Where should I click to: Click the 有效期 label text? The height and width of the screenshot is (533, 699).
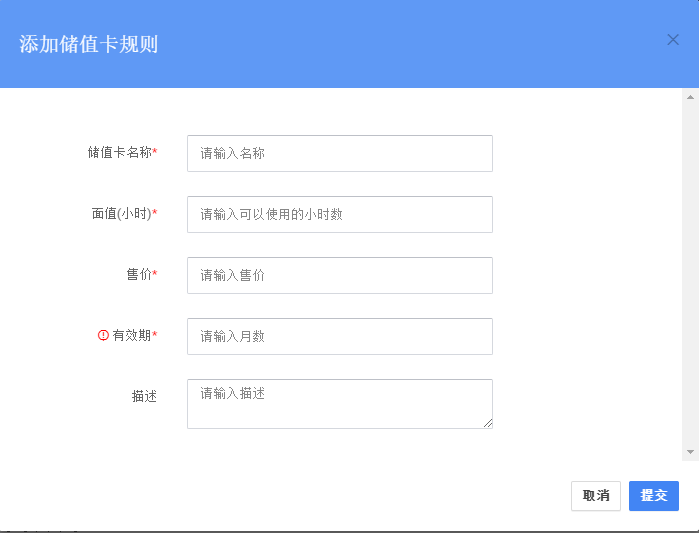pos(132,335)
